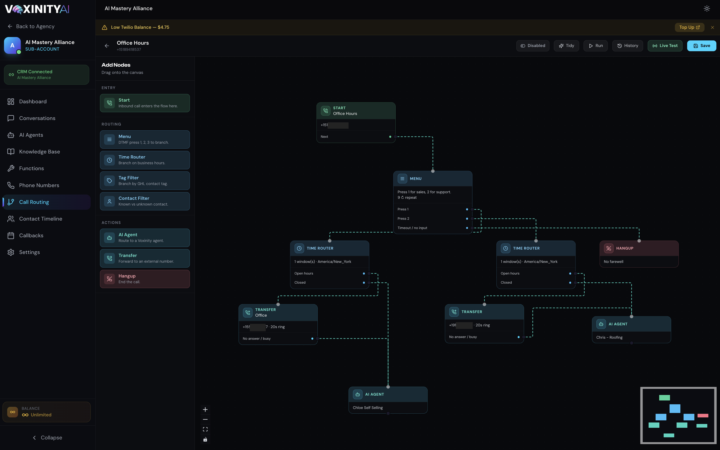Click the Balance Unlimited card
Viewport: 720px width, 450px height.
pyautogui.click(x=46, y=412)
